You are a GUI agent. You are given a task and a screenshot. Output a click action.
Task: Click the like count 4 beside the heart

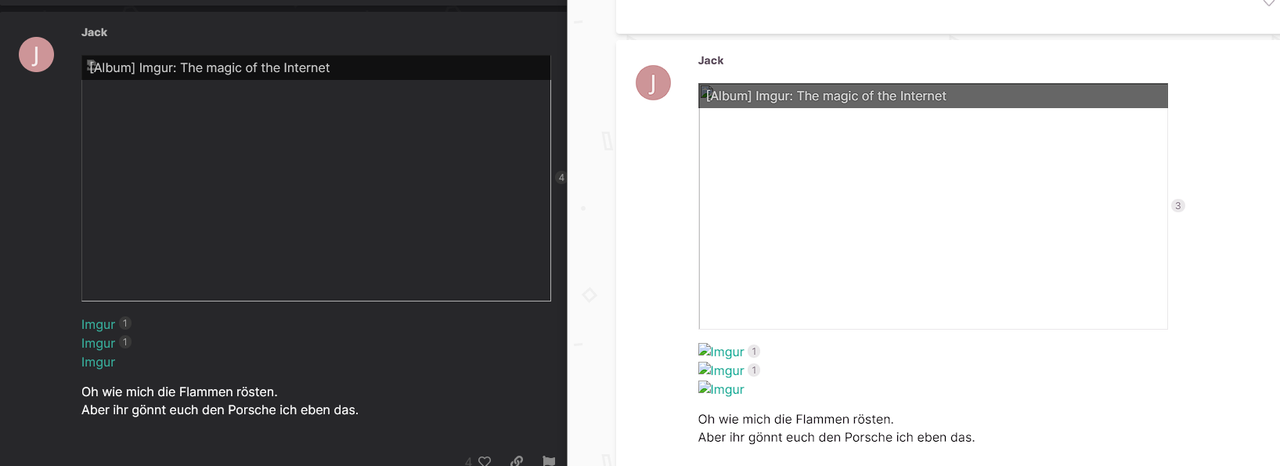[x=468, y=461]
